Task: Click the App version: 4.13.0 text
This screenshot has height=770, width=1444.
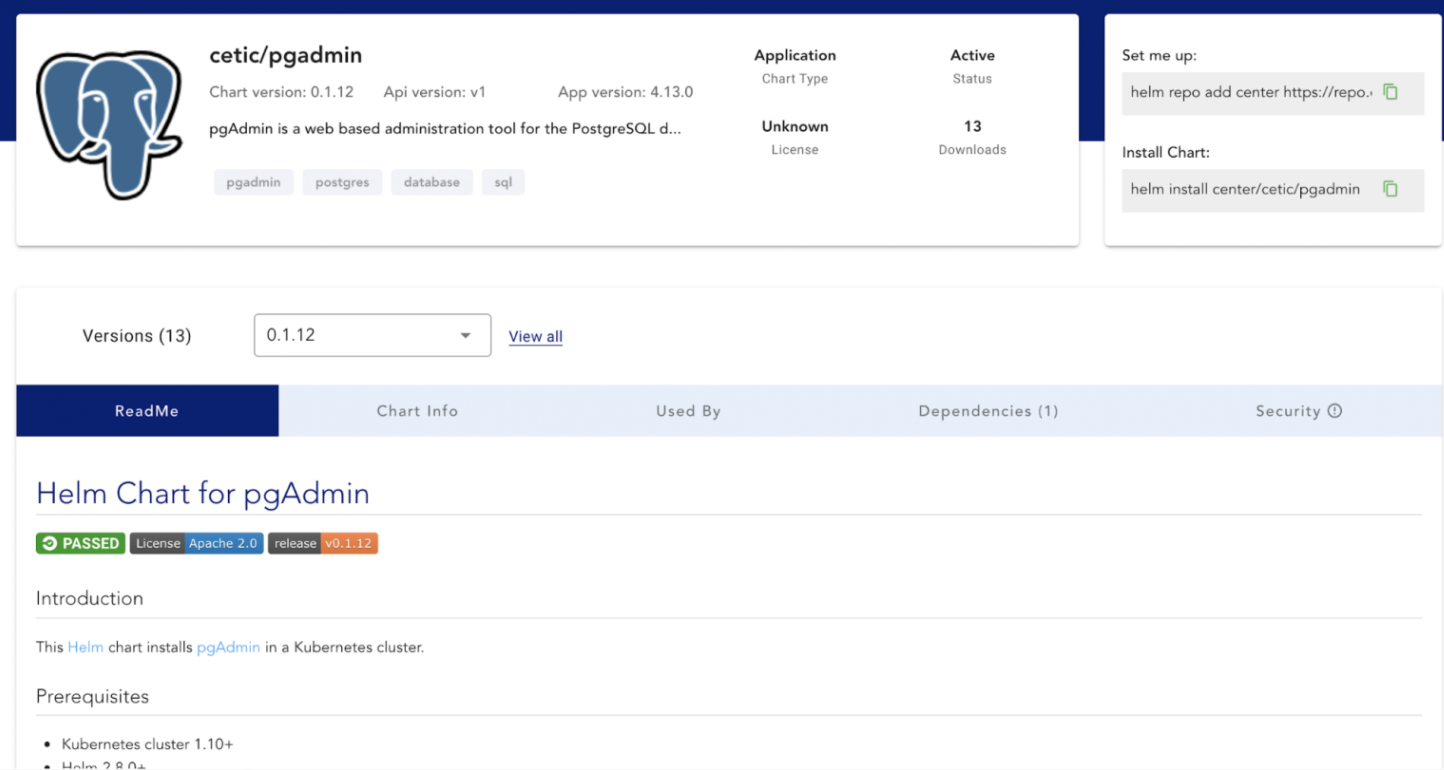Action: tap(626, 92)
